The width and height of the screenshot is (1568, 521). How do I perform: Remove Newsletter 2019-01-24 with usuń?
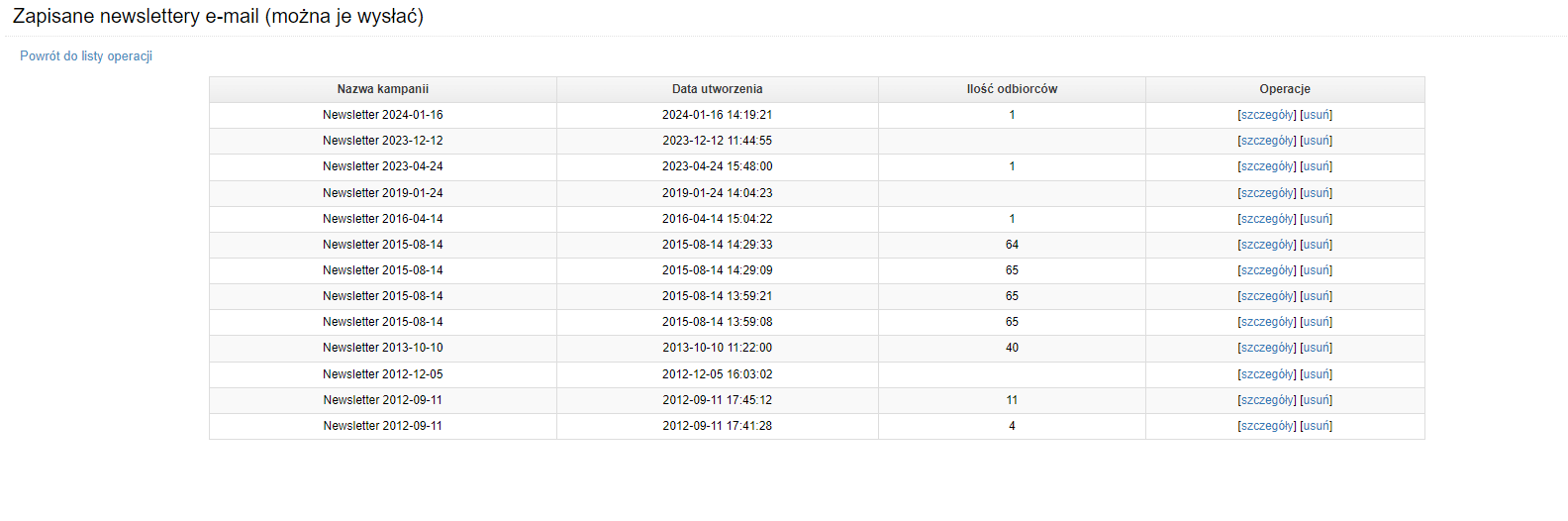[1316, 193]
